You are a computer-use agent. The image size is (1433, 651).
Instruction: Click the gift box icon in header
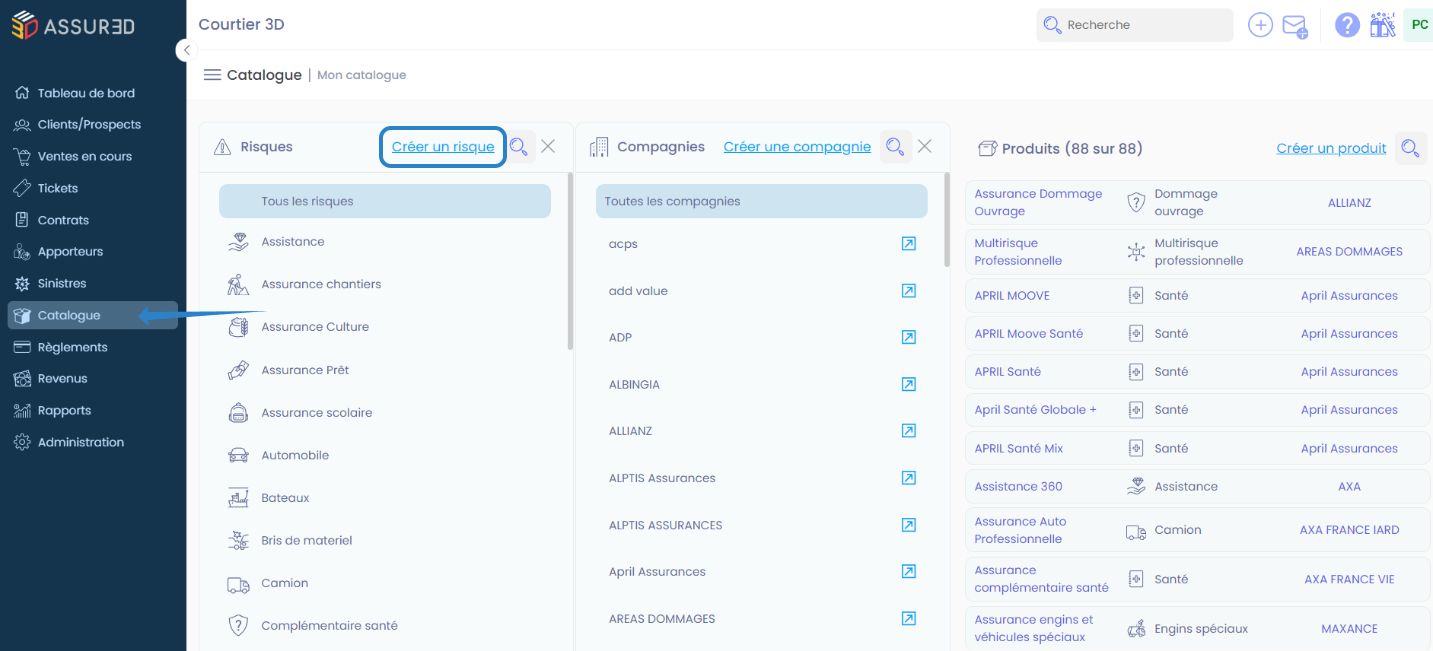[x=1382, y=25]
